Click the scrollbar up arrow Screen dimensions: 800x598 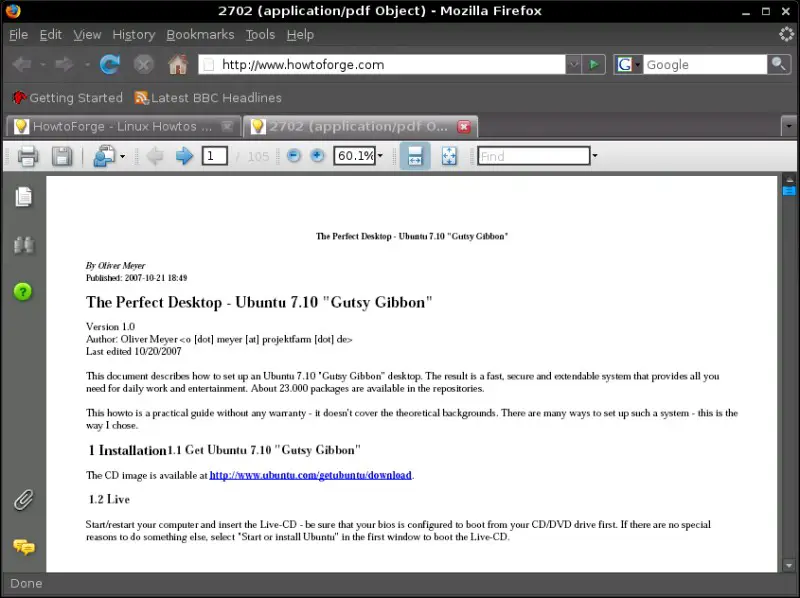pyautogui.click(x=789, y=180)
